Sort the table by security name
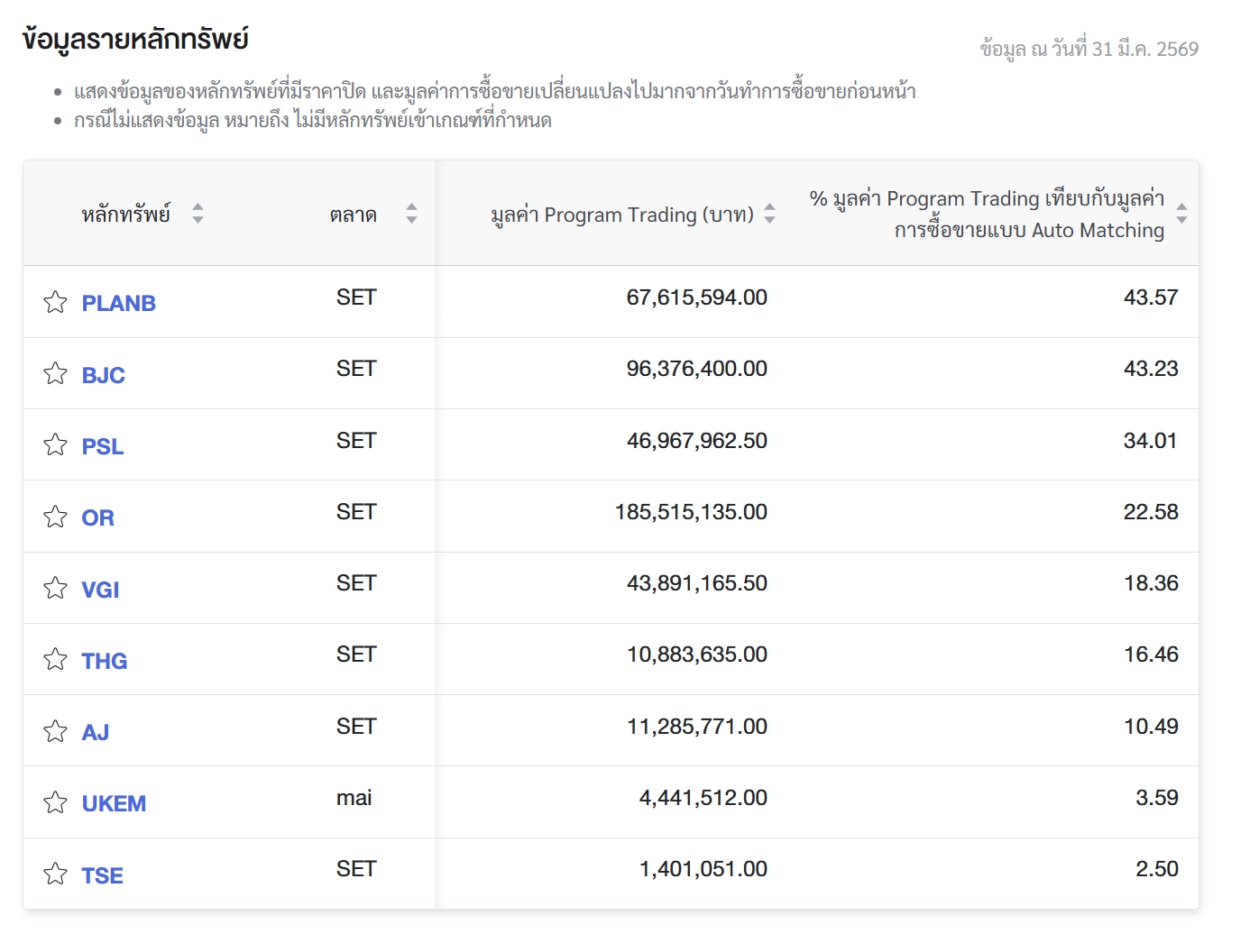This screenshot has width=1259, height=952. [x=198, y=214]
